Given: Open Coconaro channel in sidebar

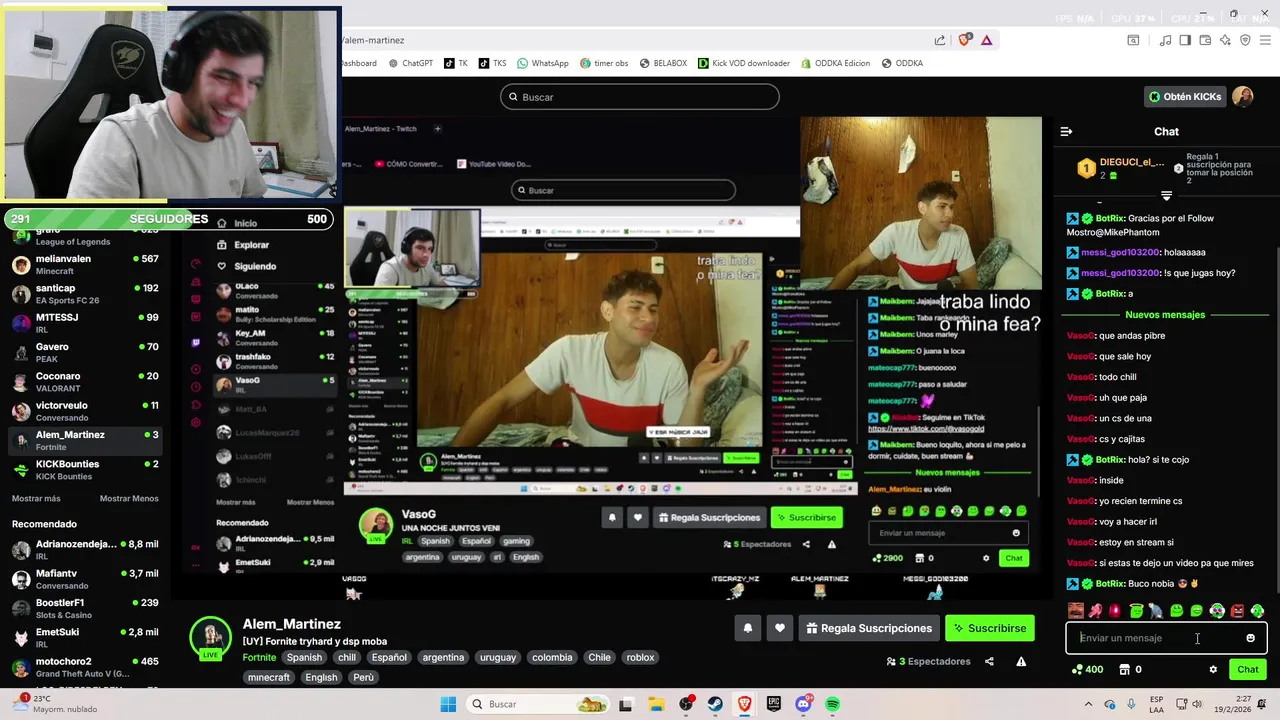Looking at the screenshot, I should (85, 382).
